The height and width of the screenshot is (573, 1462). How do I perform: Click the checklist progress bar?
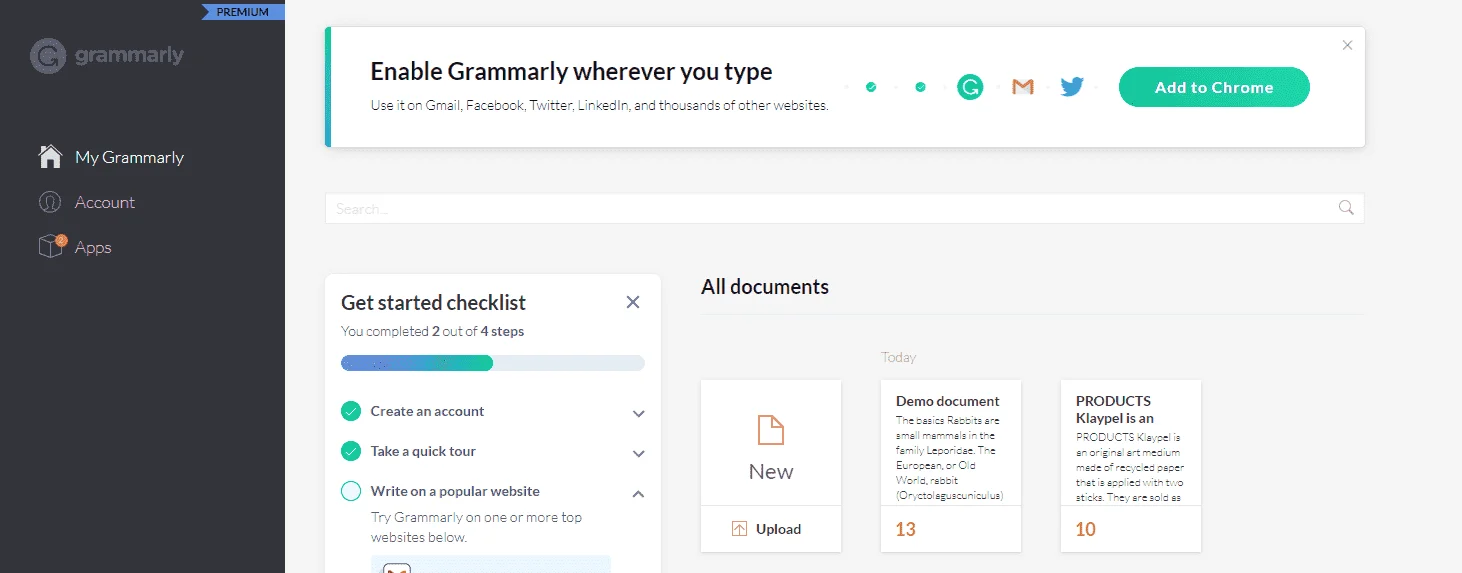[493, 363]
